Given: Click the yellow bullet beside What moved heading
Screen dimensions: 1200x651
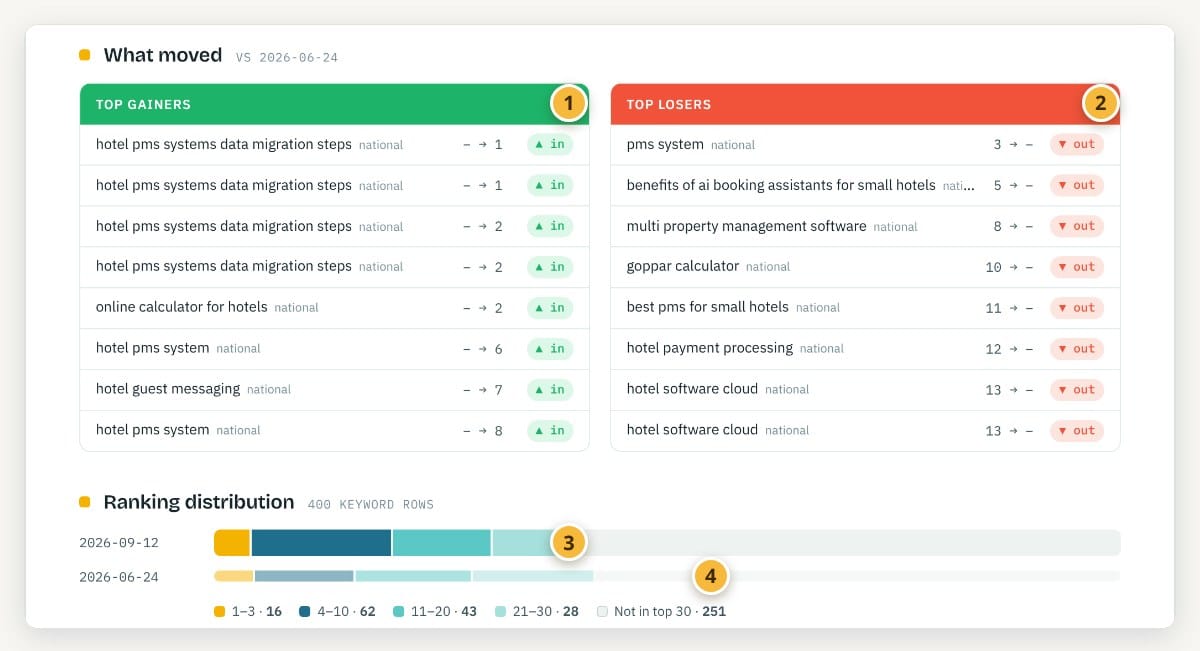Looking at the screenshot, I should pyautogui.click(x=85, y=55).
